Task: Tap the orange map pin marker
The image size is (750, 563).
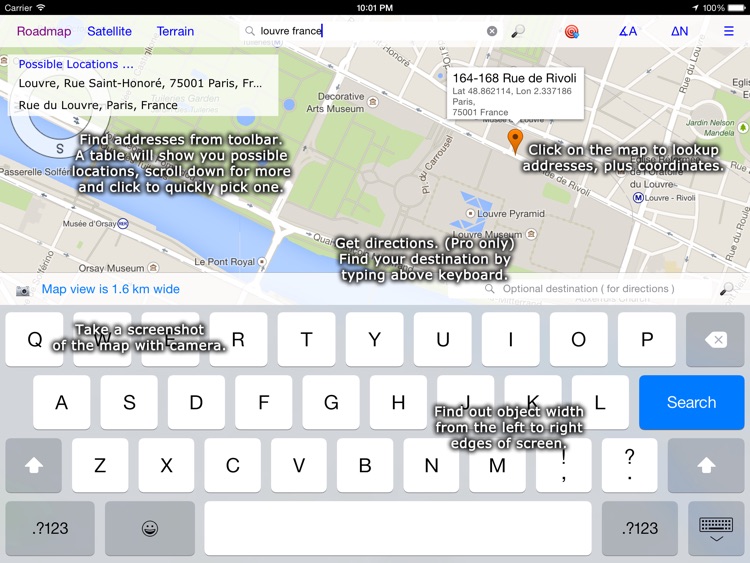Action: 515,141
